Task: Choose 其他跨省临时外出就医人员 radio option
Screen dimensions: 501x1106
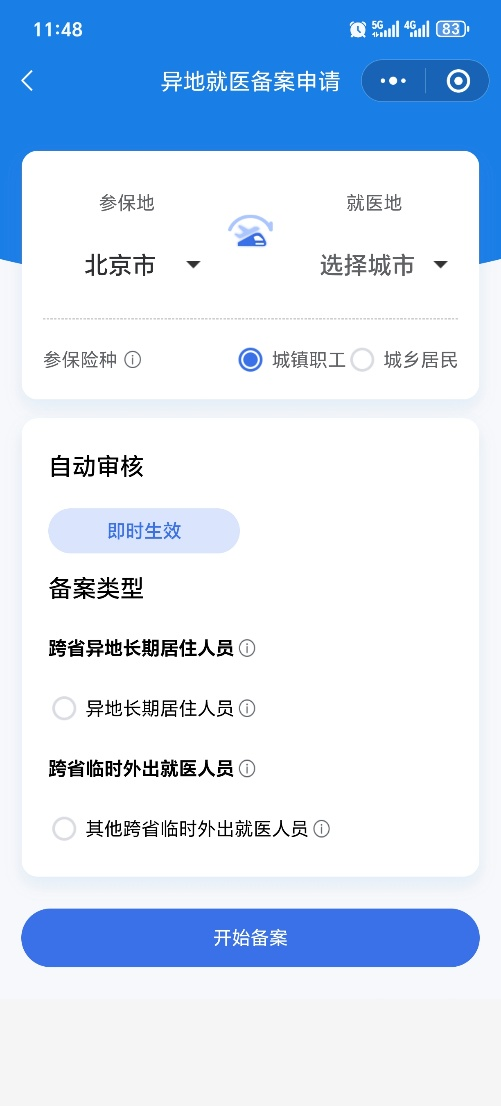Action: (64, 829)
